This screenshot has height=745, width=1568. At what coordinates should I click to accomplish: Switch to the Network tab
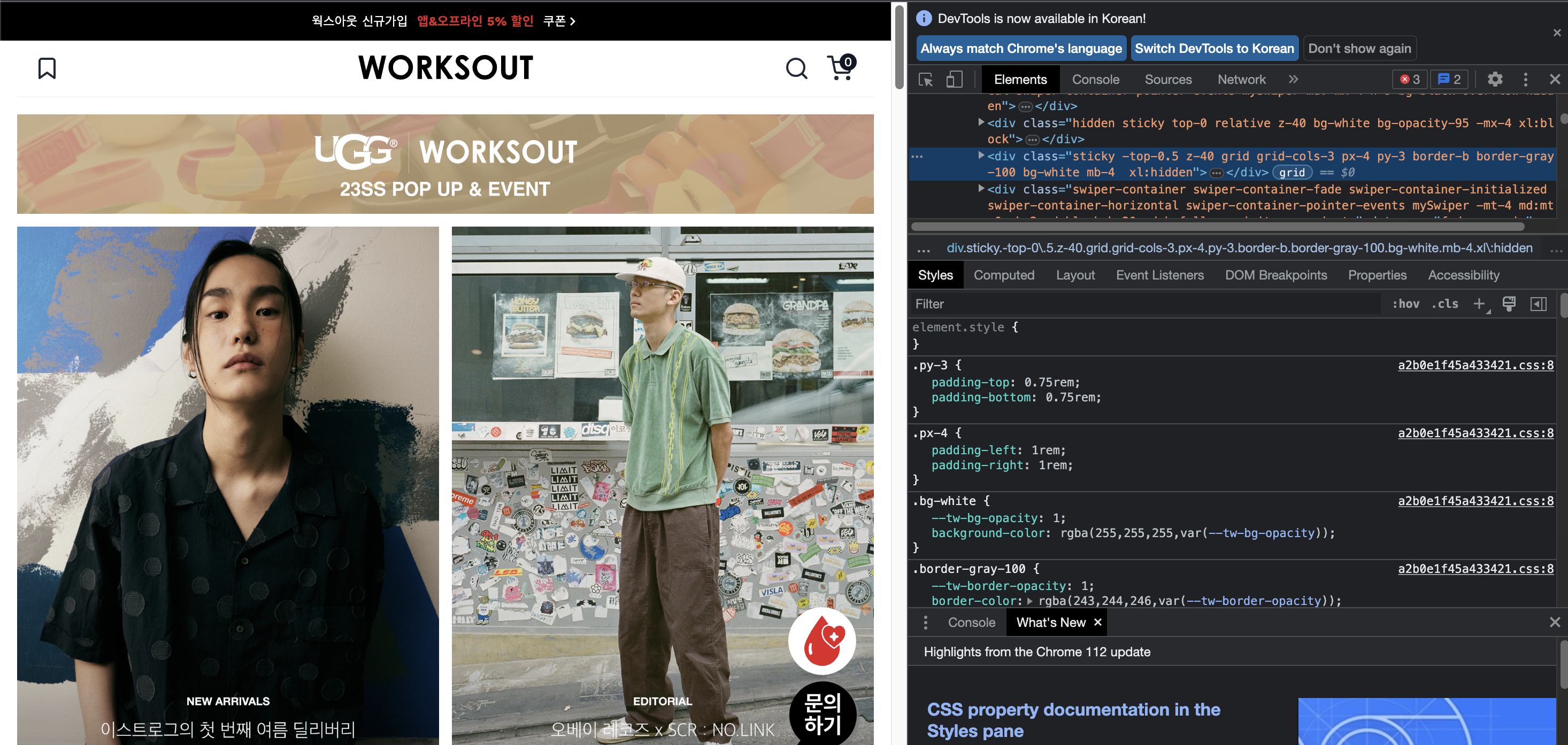coord(1241,80)
